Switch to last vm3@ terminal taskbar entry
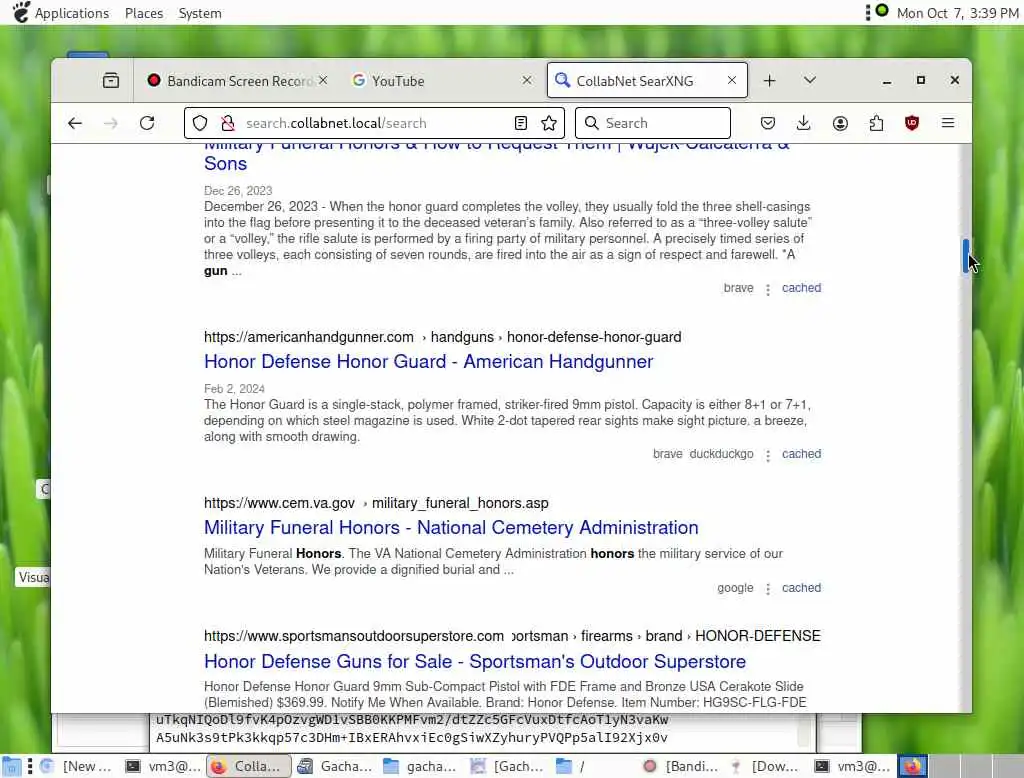 pyautogui.click(x=852, y=766)
